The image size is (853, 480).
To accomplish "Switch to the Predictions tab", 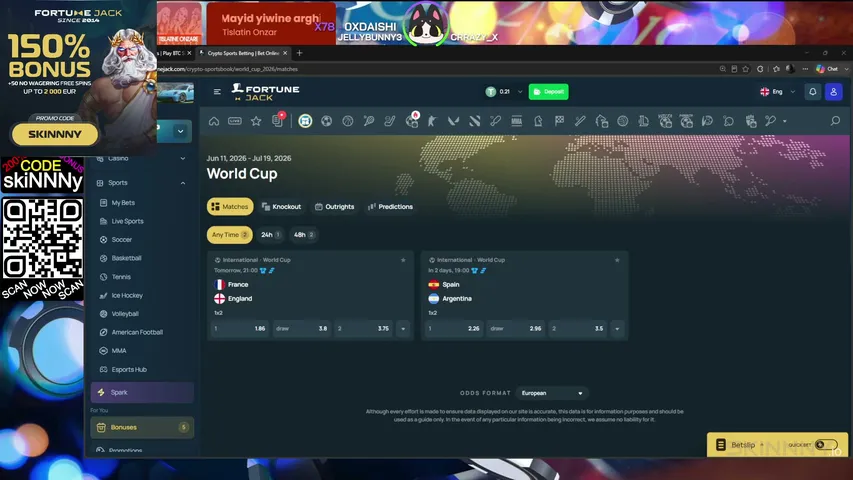I will (x=391, y=207).
